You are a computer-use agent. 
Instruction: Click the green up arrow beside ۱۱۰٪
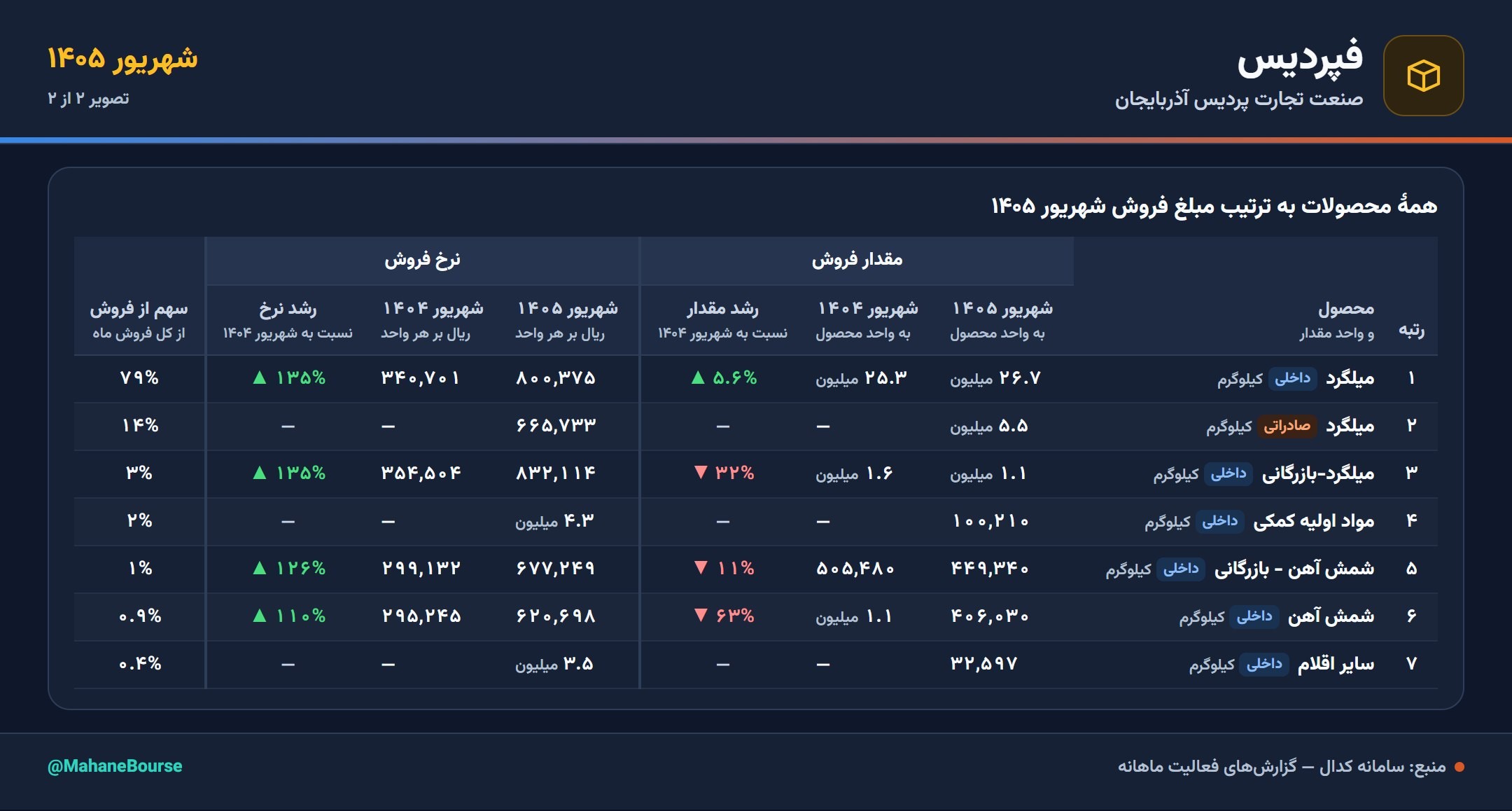point(260,615)
